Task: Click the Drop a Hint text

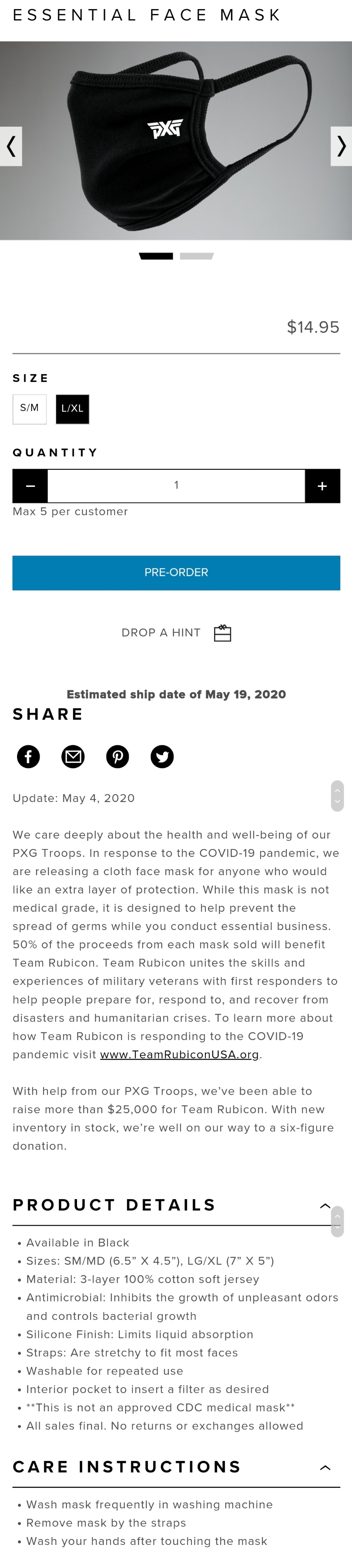Action: pos(161,633)
